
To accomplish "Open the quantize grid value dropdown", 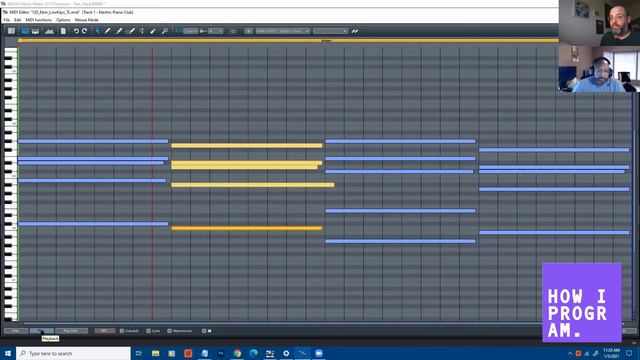I will pyautogui.click(x=190, y=31).
